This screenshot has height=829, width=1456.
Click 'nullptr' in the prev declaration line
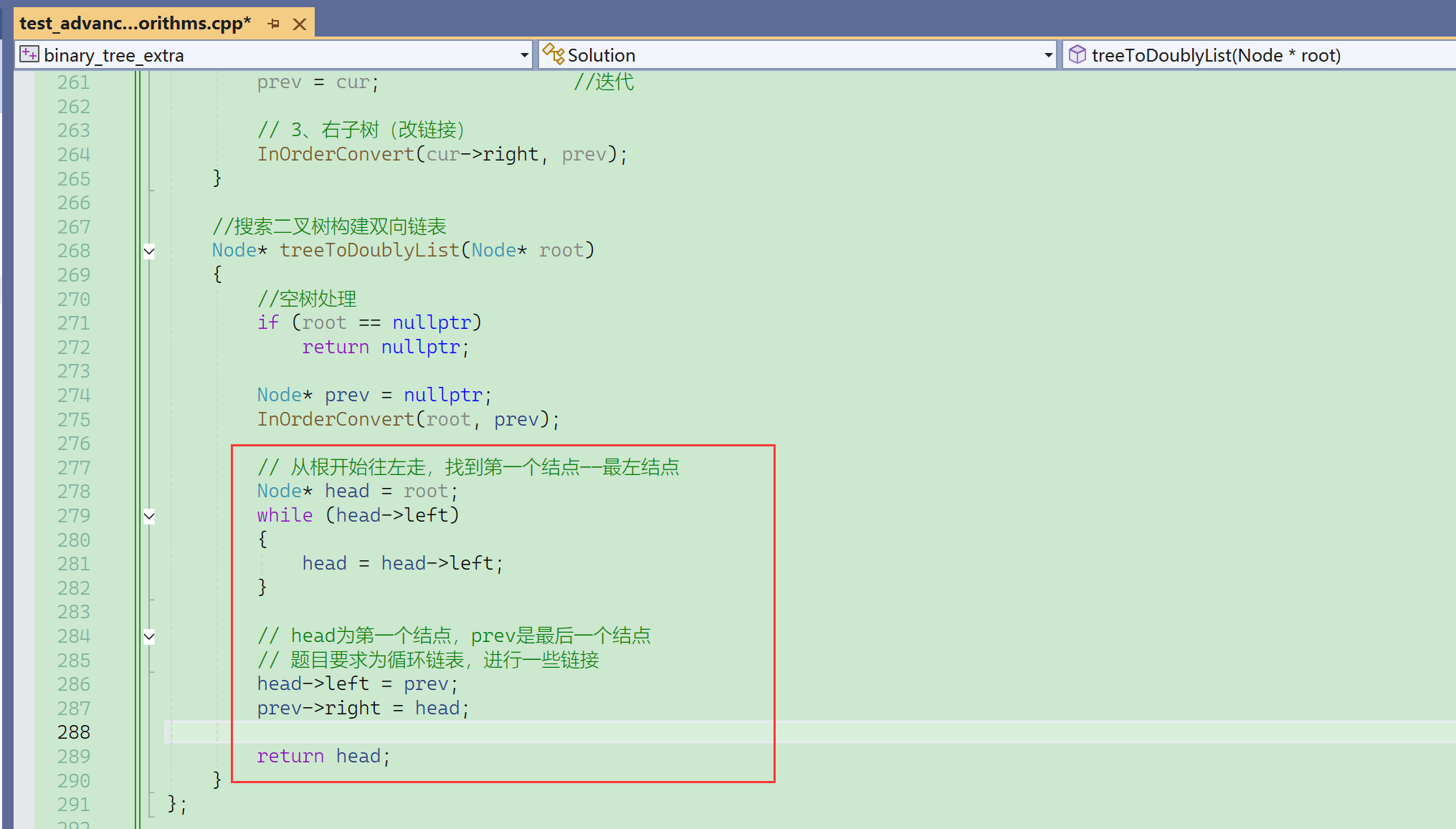tap(443, 396)
